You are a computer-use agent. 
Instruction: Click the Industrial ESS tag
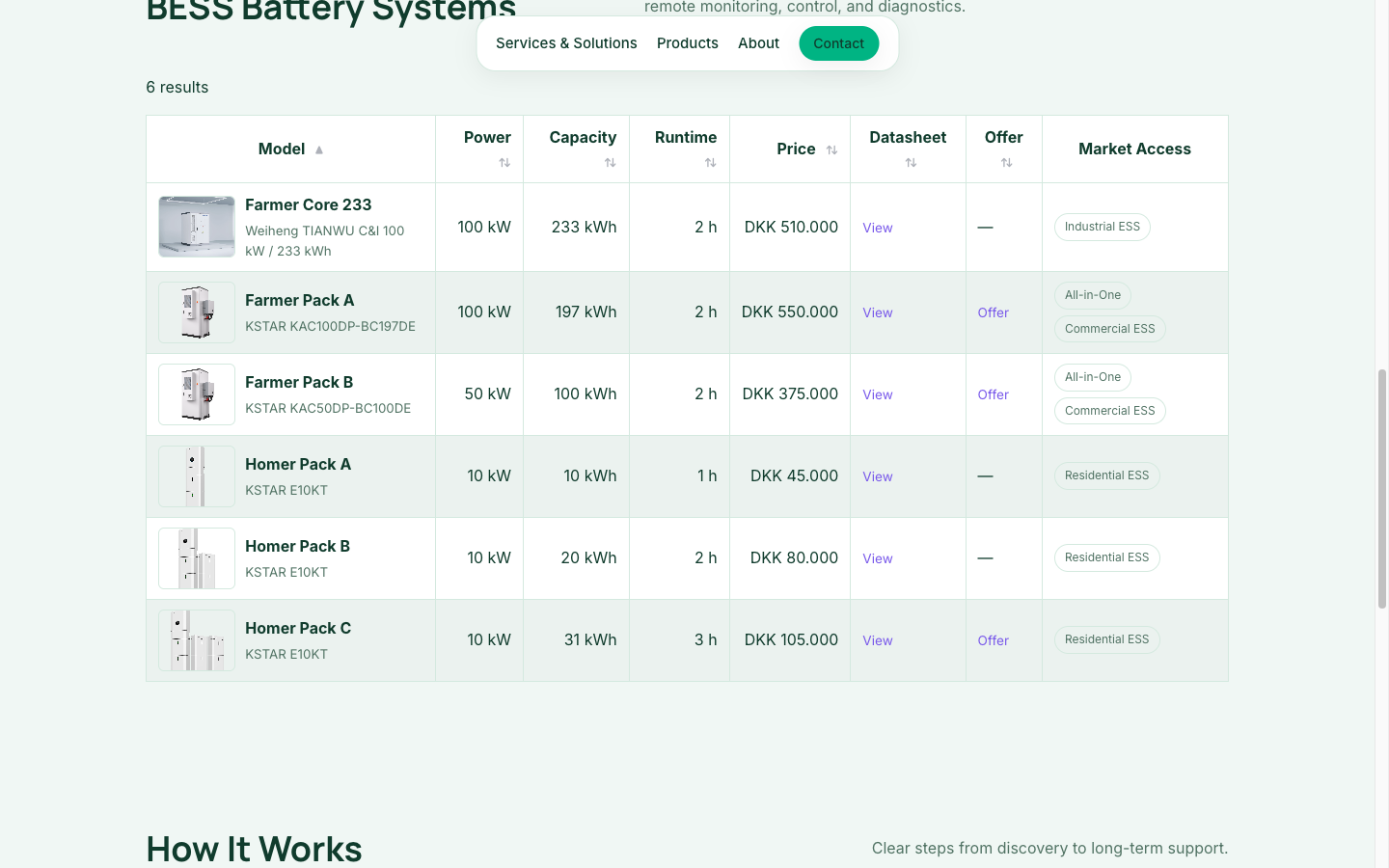[1103, 227]
